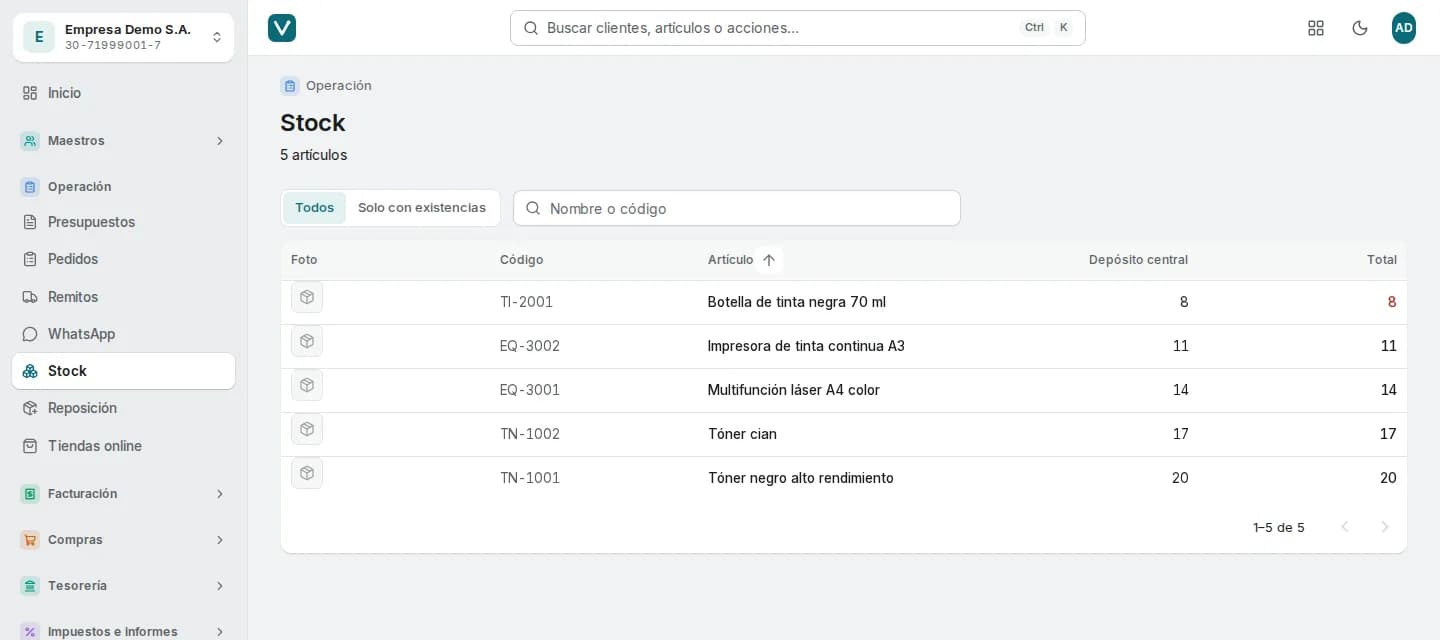Click photo placeholder for TI-2001

[307, 297]
